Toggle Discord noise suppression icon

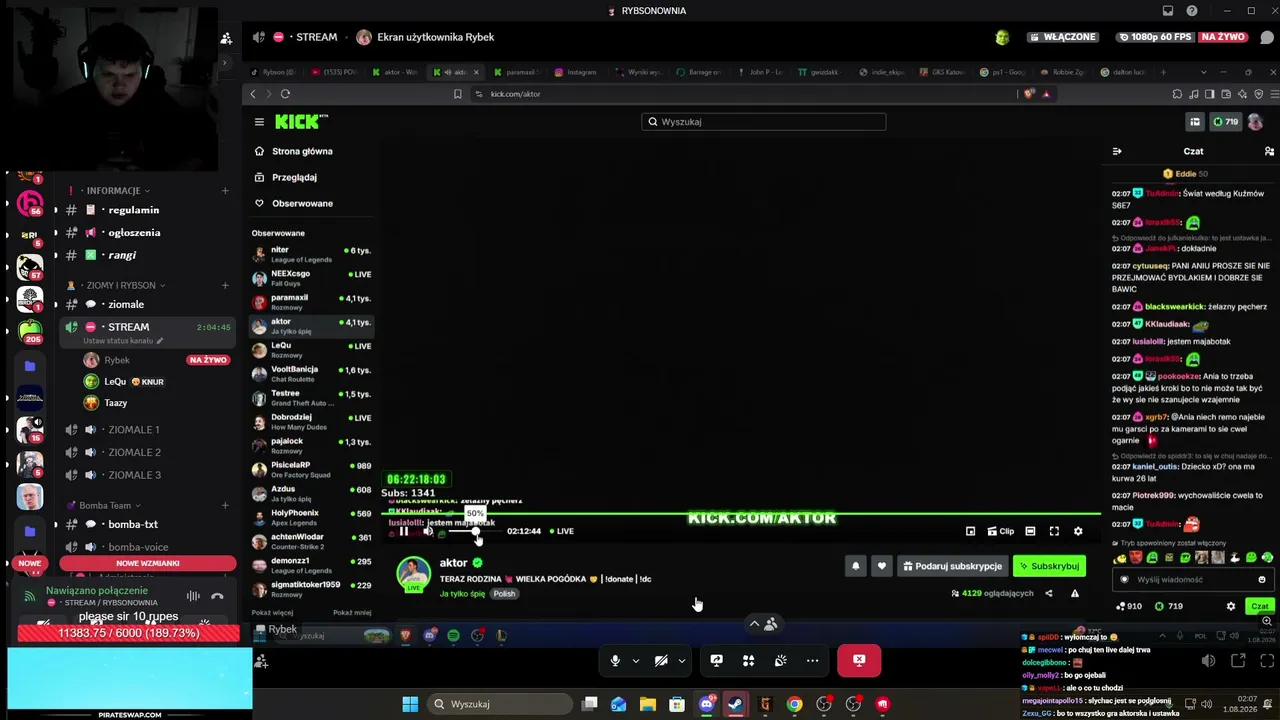point(193,596)
